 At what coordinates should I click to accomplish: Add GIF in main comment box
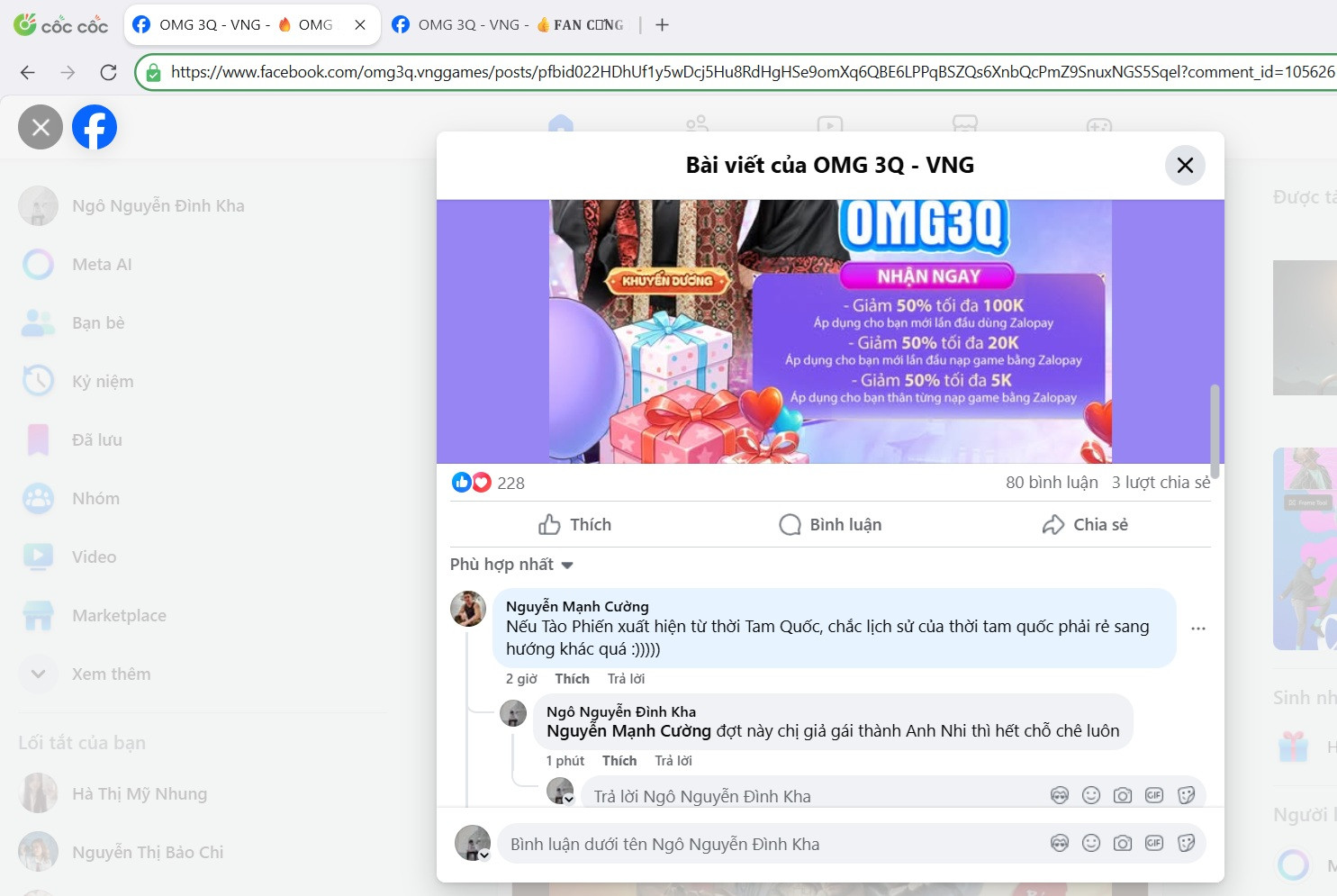(x=1154, y=843)
